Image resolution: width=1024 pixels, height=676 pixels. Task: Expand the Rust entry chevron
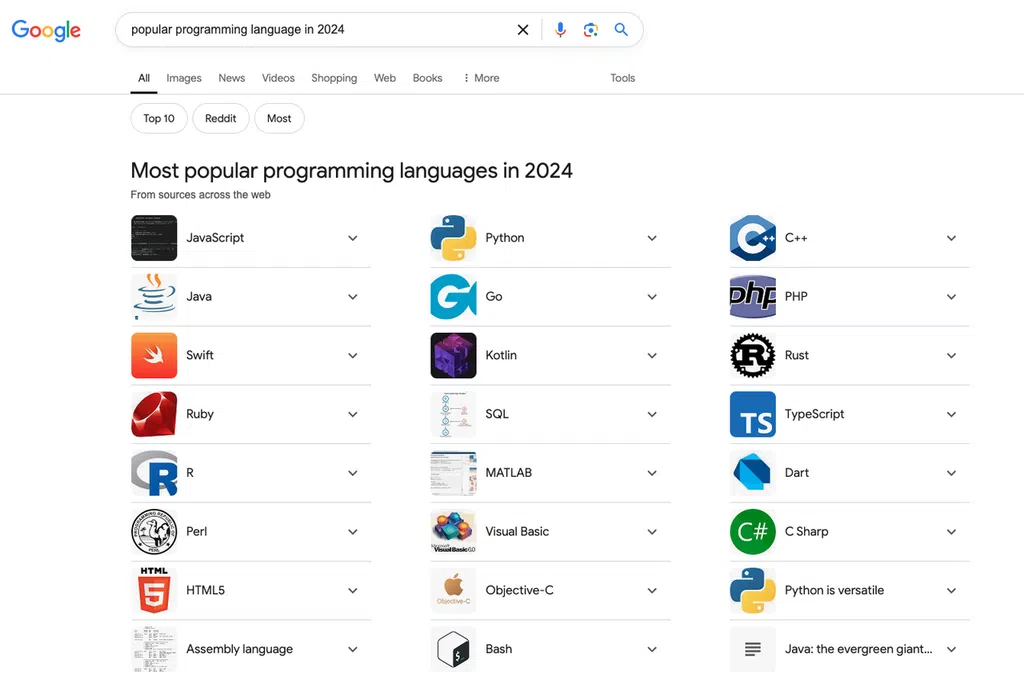(952, 356)
